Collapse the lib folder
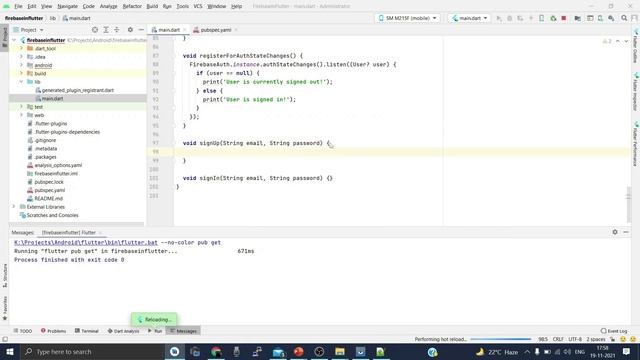 tap(22, 82)
